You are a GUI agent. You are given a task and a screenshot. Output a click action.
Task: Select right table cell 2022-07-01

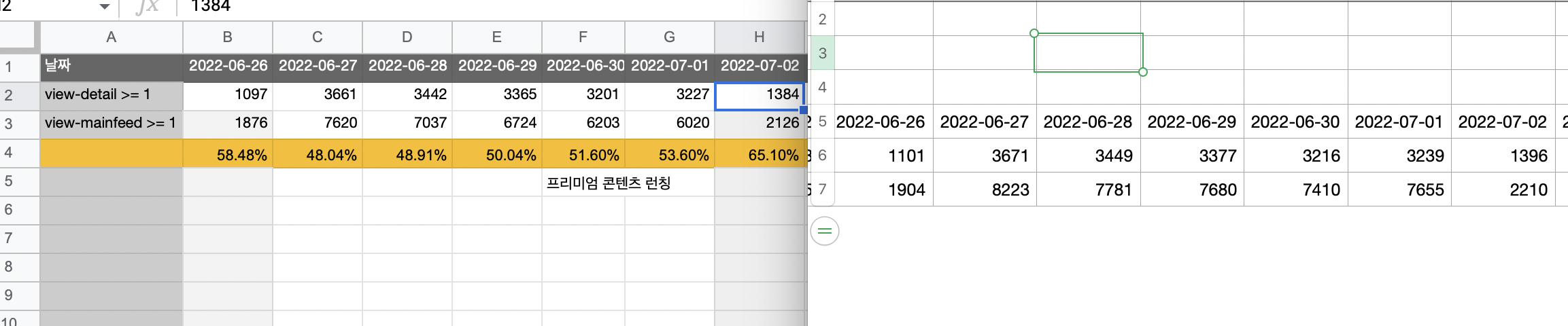[1399, 122]
